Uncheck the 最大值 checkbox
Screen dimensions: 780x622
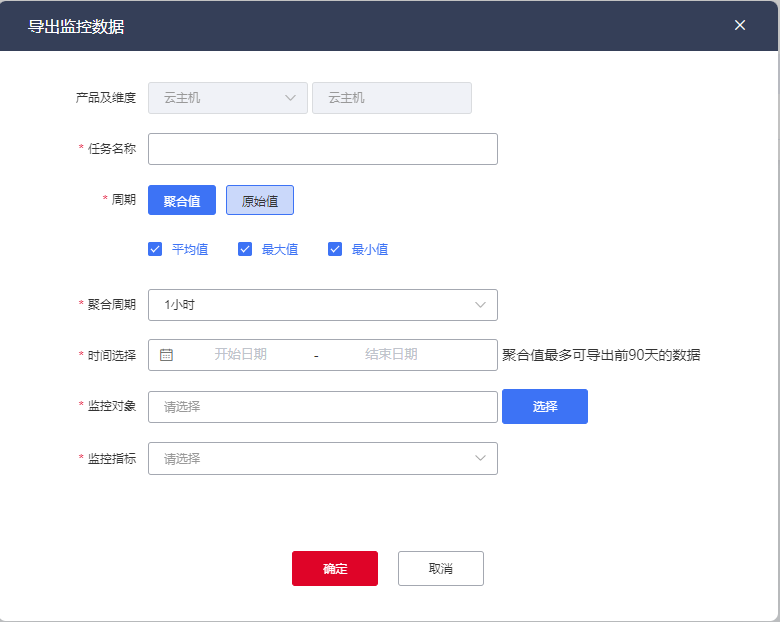pos(245,249)
